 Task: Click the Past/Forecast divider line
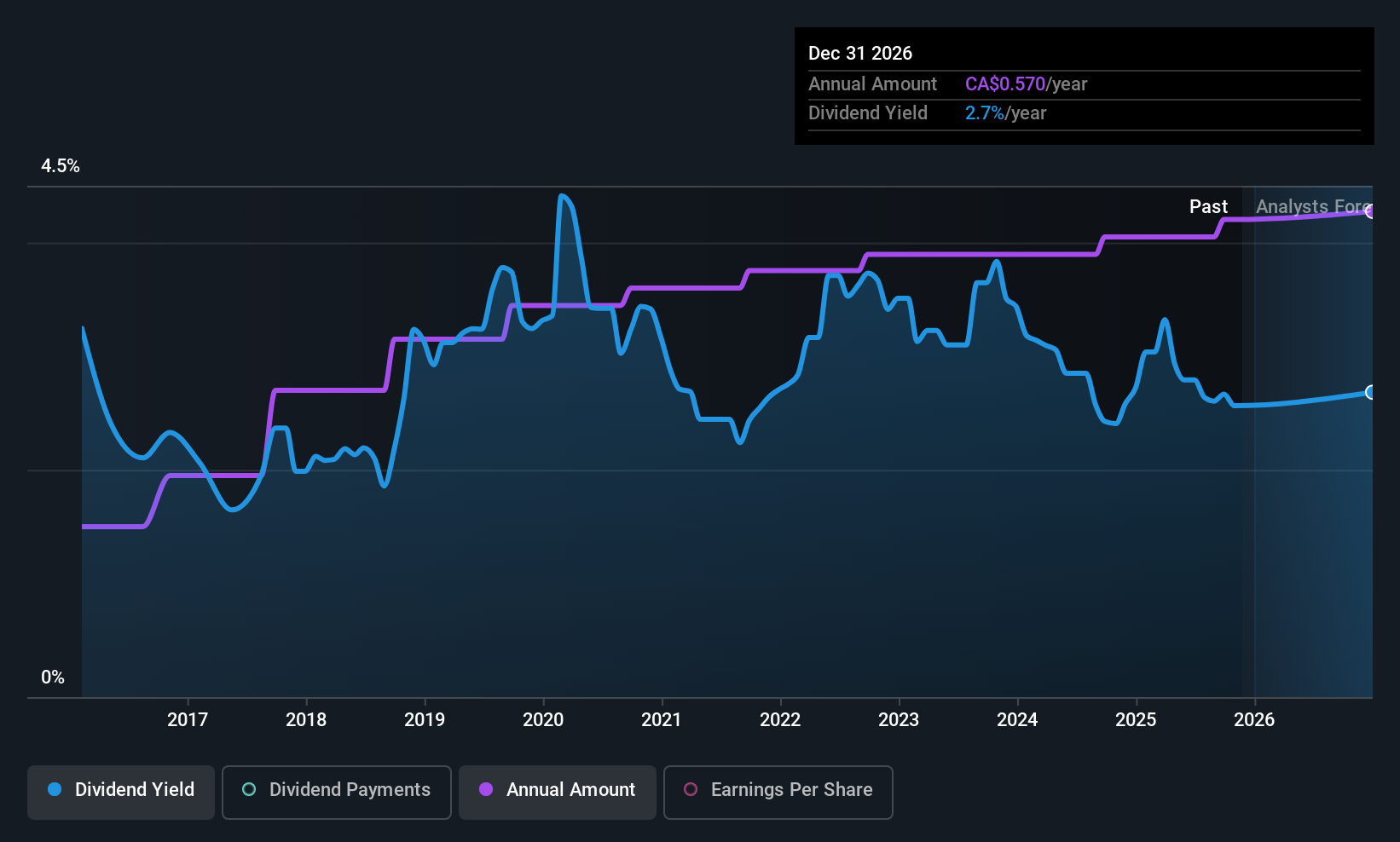(x=1255, y=426)
